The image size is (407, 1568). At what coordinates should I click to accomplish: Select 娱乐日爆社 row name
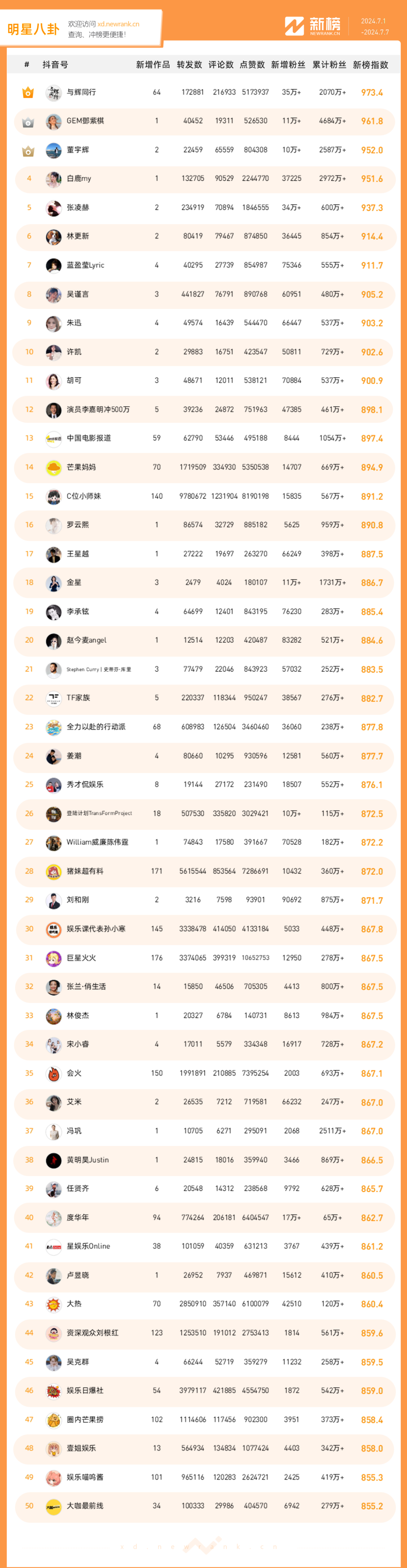85,1390
